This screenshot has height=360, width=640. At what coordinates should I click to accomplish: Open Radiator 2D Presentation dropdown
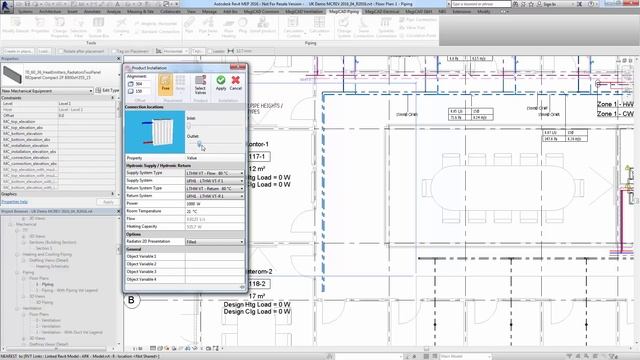coord(215,242)
